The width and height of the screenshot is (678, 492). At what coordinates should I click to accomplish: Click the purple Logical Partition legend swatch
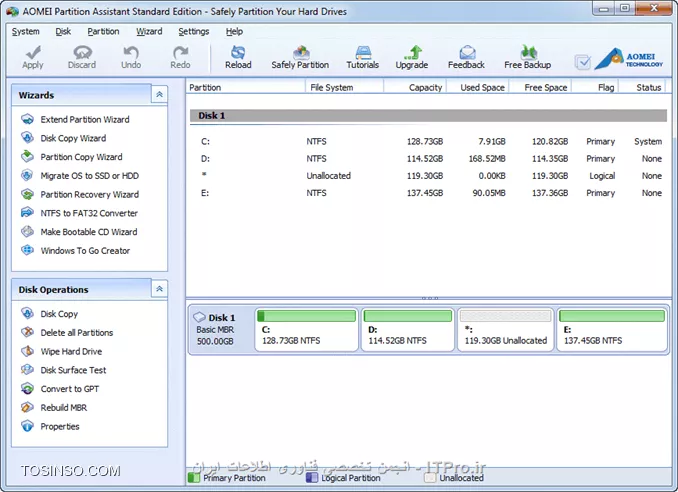(x=312, y=477)
